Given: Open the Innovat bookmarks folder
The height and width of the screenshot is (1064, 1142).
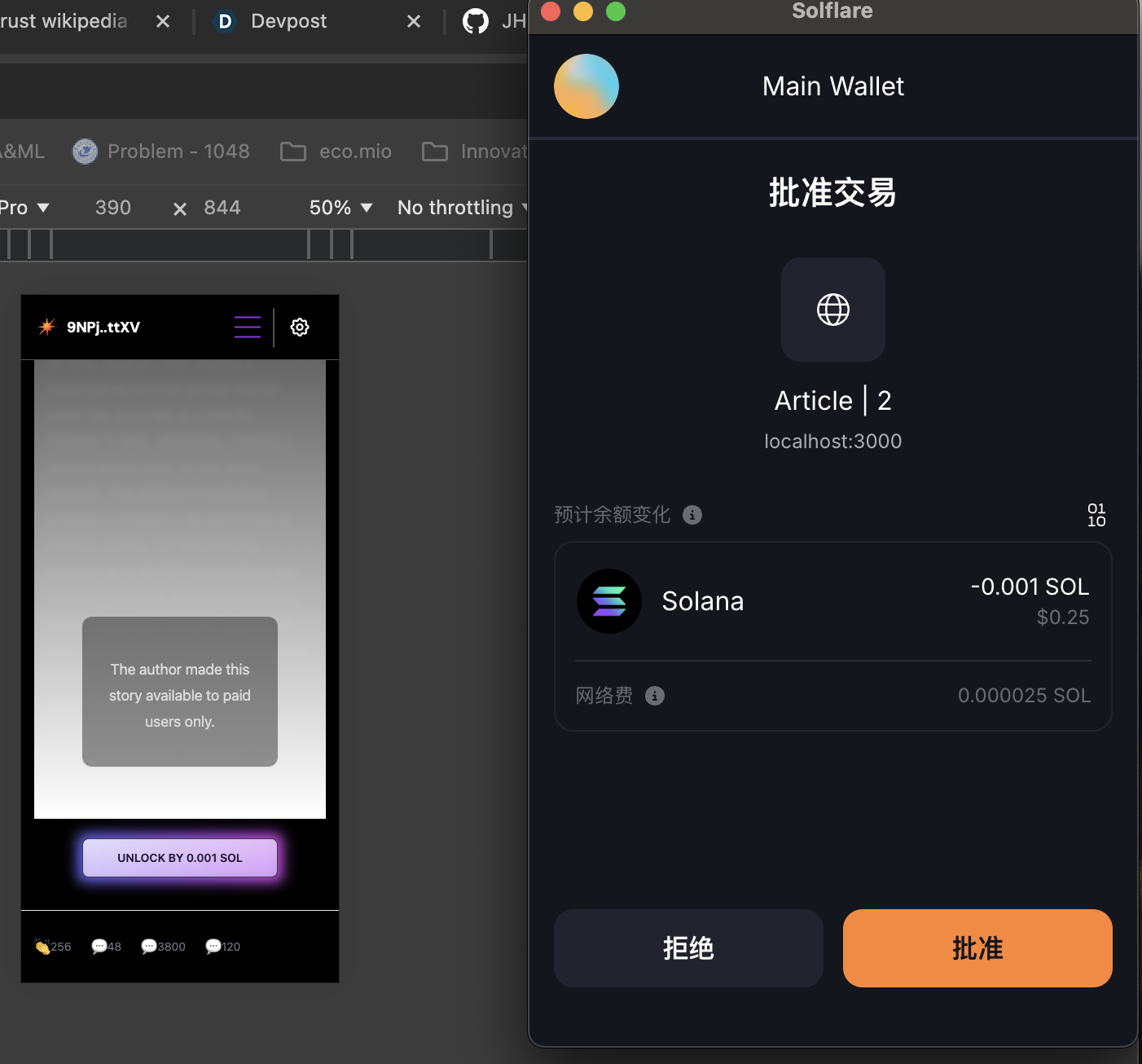Looking at the screenshot, I should tap(475, 152).
